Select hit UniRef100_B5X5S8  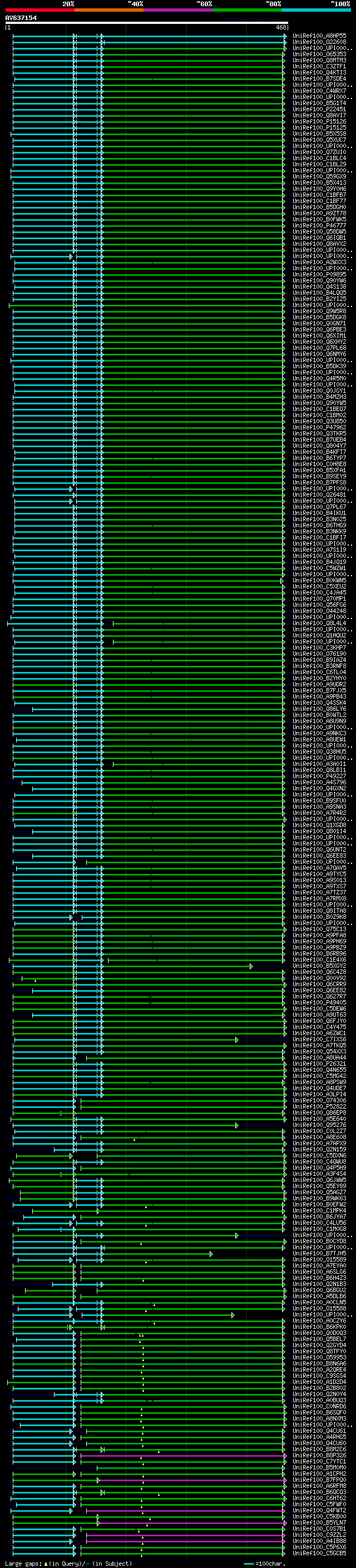(x=319, y=133)
